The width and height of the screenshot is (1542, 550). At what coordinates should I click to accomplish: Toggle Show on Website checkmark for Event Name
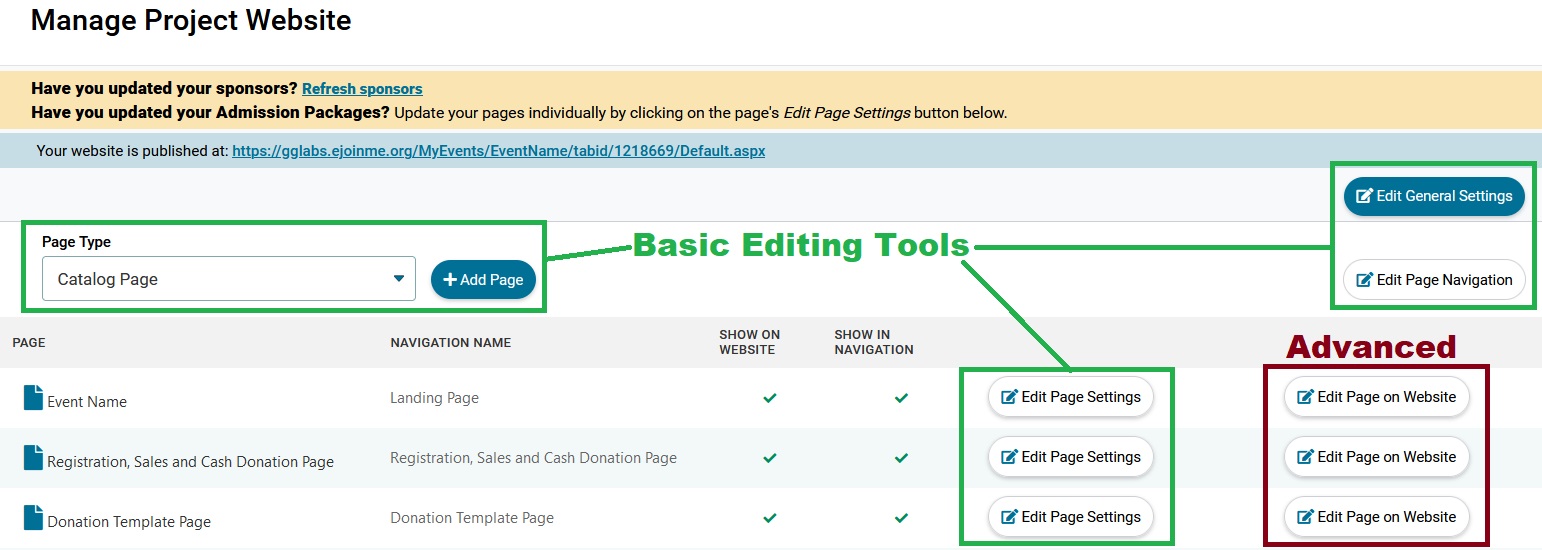[x=769, y=398]
